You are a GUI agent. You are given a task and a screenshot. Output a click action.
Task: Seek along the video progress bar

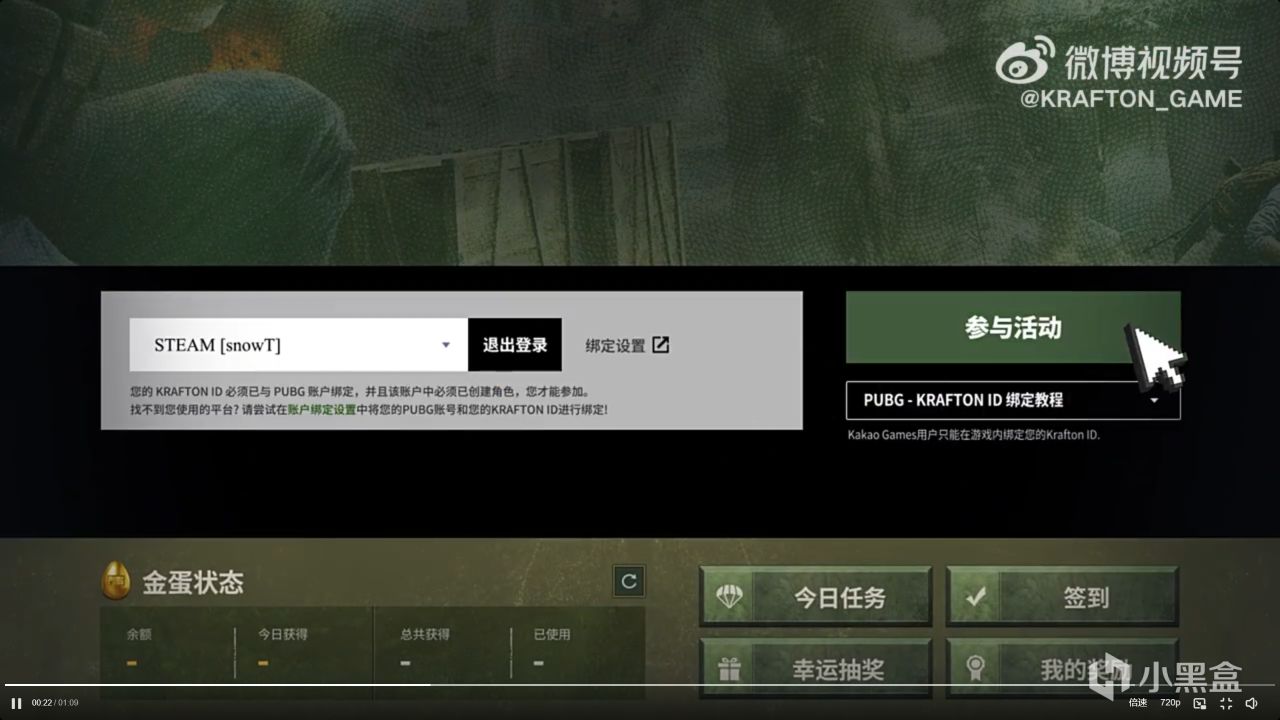640,685
